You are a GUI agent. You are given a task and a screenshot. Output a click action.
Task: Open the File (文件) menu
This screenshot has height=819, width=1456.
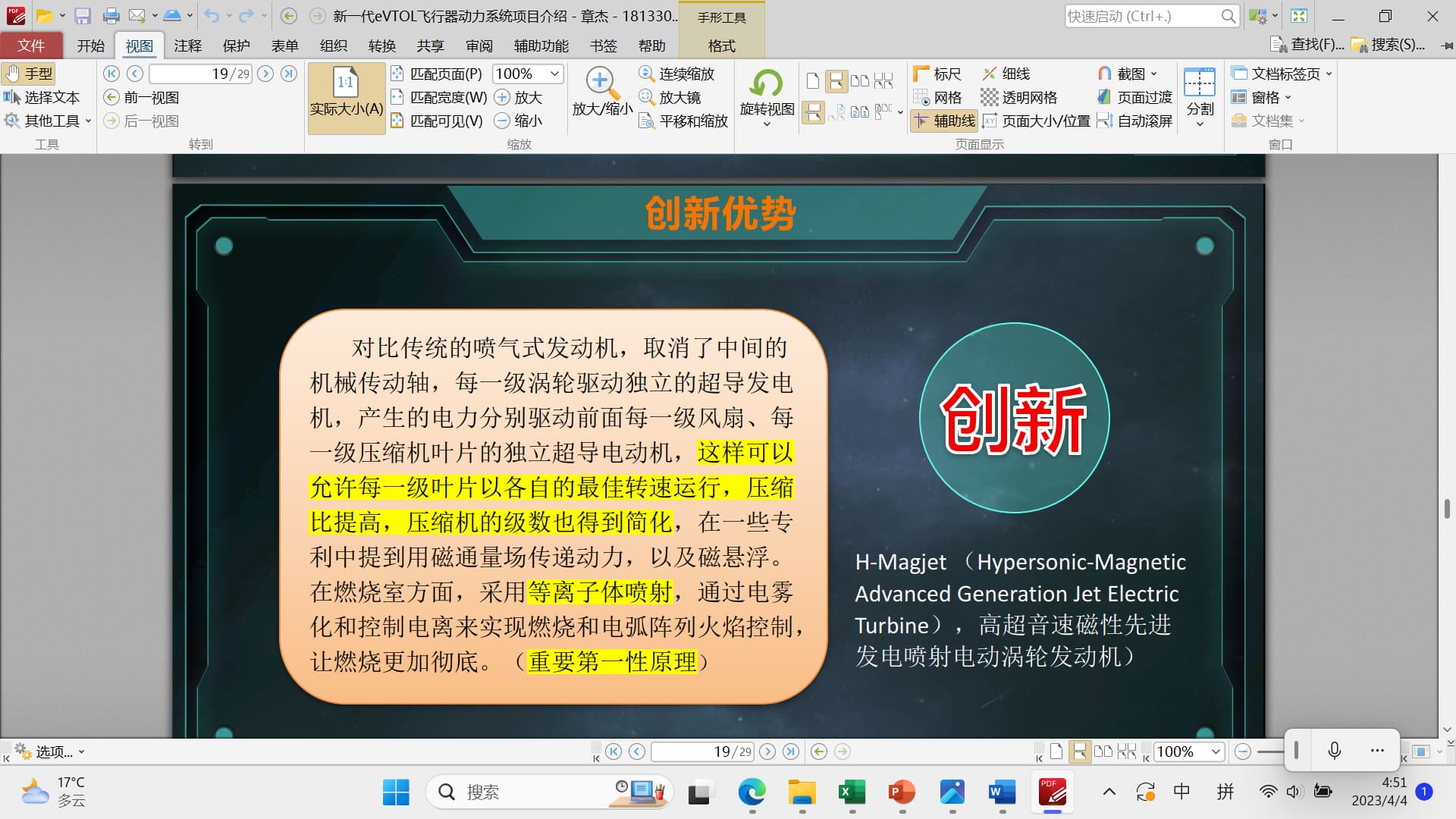[x=31, y=45]
